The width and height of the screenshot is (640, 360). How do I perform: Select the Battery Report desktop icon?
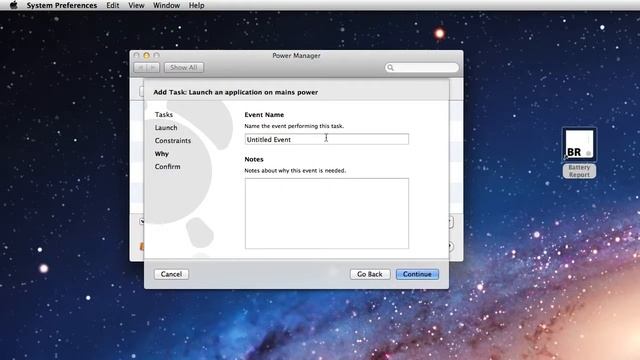click(x=579, y=144)
